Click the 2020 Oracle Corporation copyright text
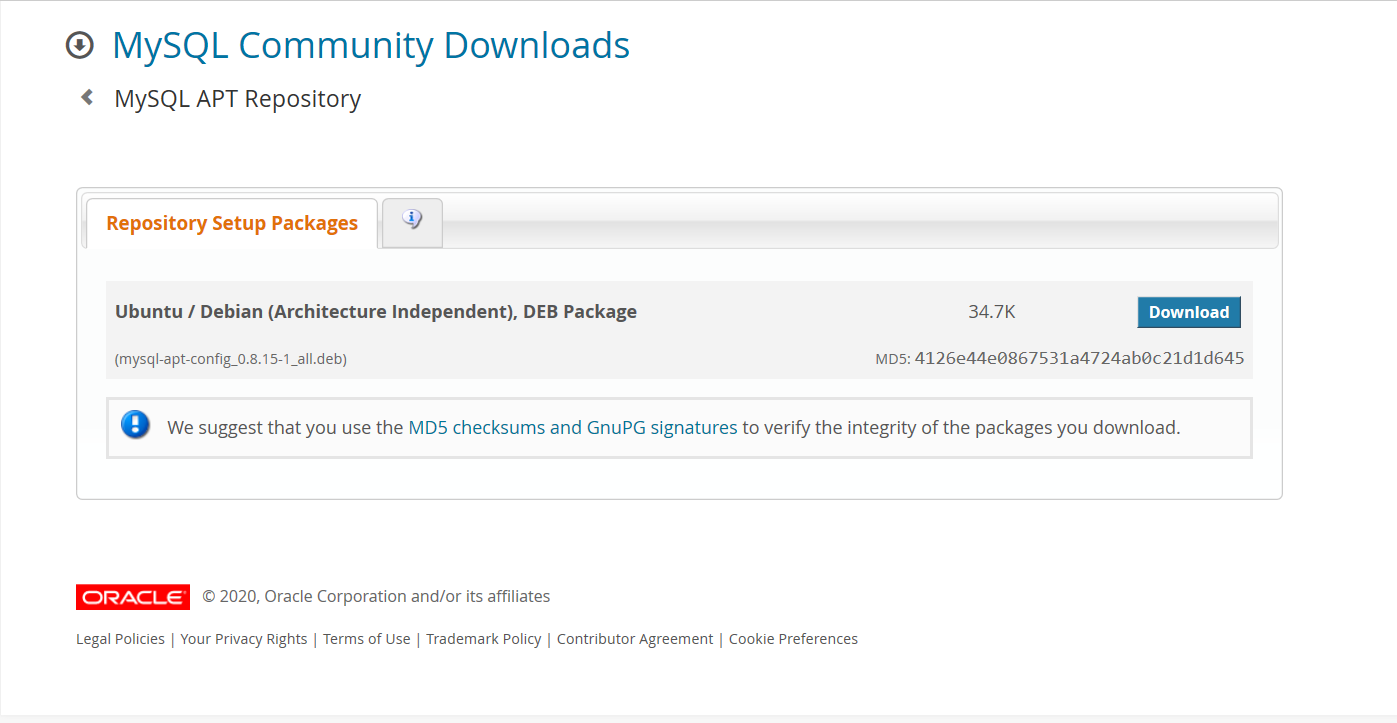Screen dimensions: 1397x723 (376, 596)
